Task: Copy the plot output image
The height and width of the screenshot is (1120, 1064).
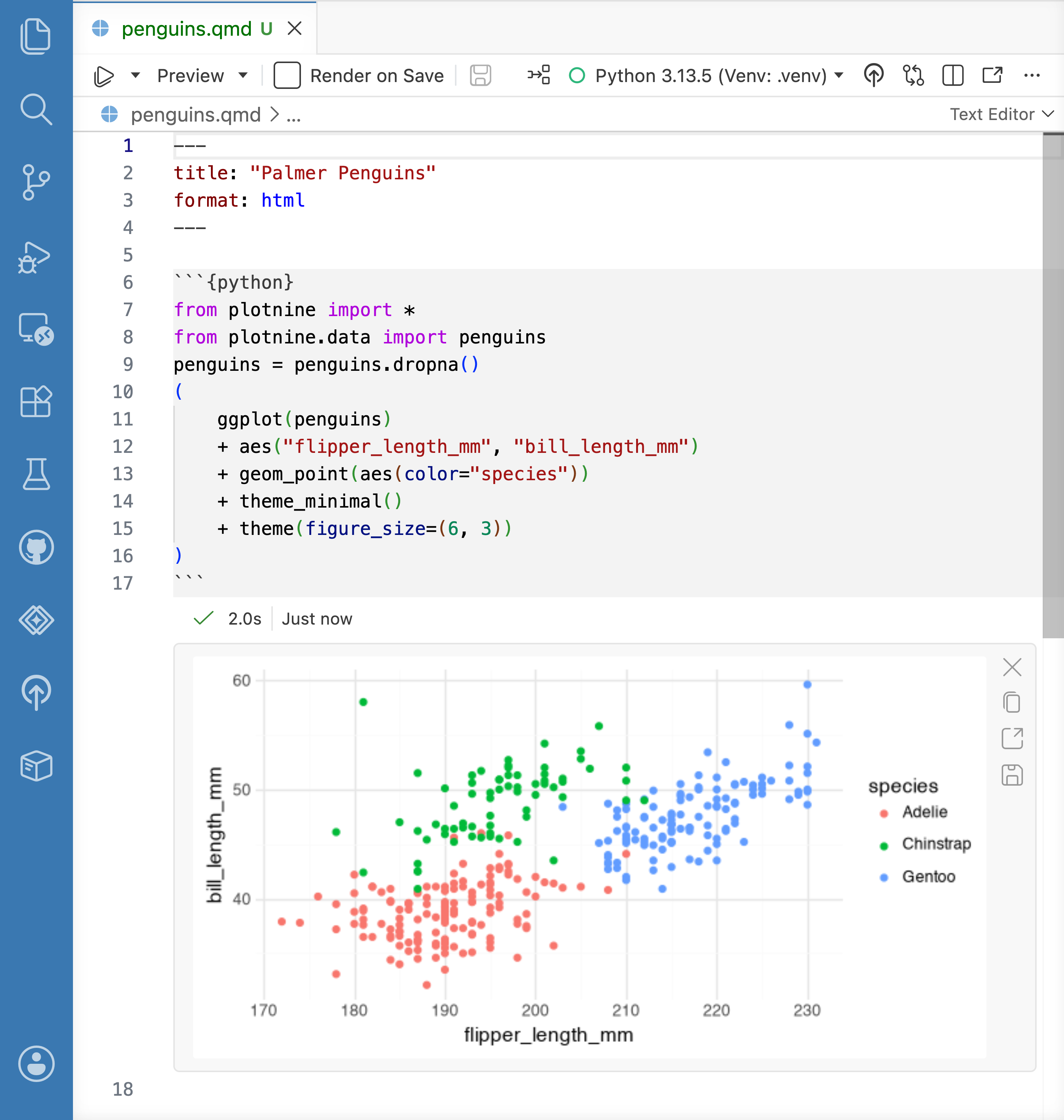Action: [x=1012, y=702]
